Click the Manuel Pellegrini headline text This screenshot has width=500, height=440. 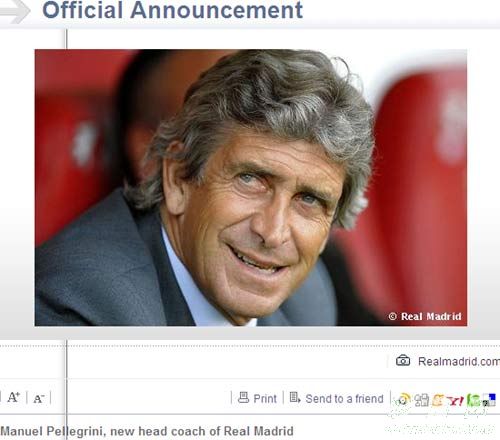click(147, 431)
